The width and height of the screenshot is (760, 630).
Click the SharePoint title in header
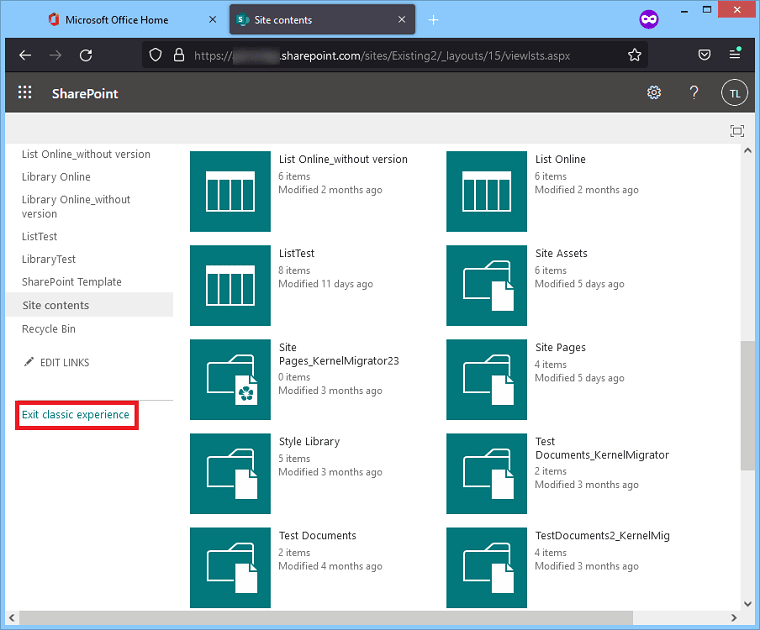click(85, 94)
